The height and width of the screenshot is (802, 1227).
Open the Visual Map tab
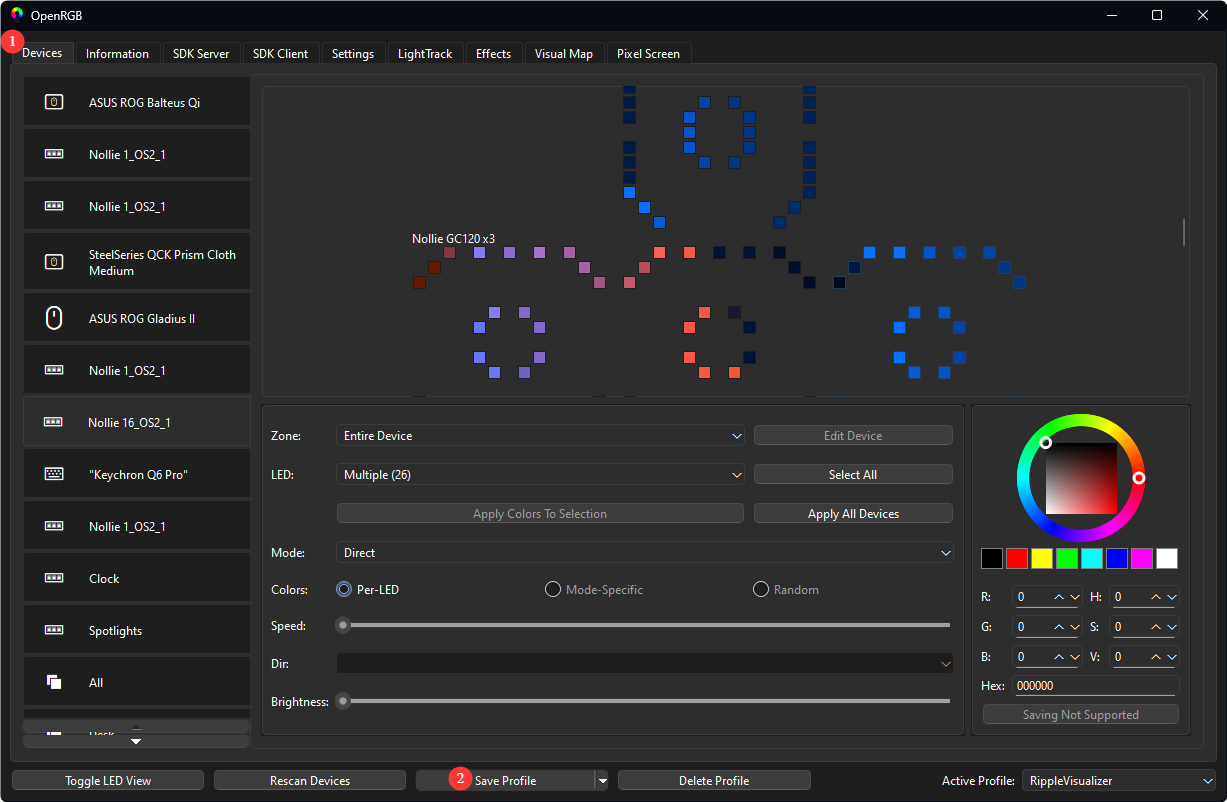tap(564, 54)
